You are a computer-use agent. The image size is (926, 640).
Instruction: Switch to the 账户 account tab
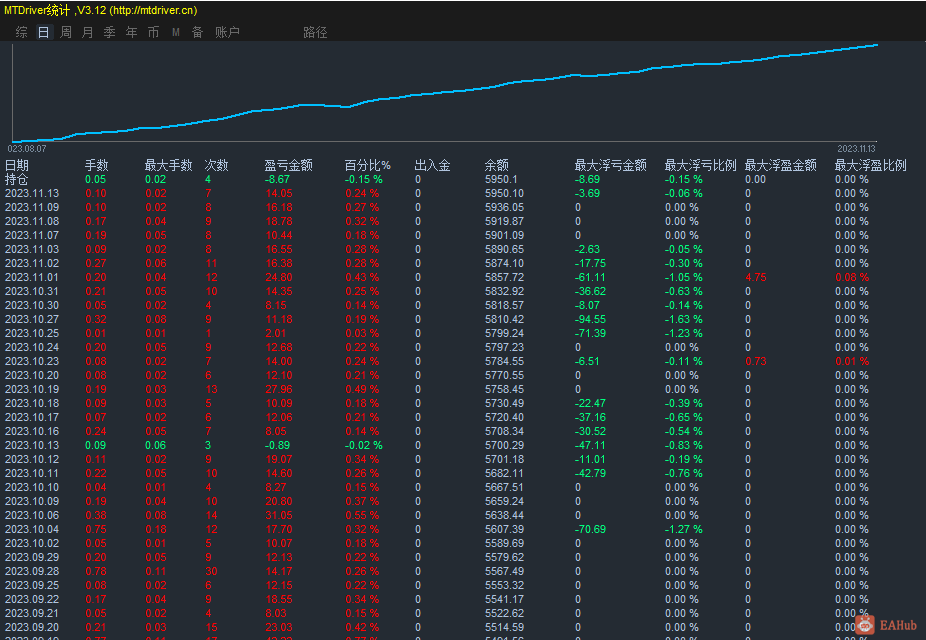click(x=227, y=32)
